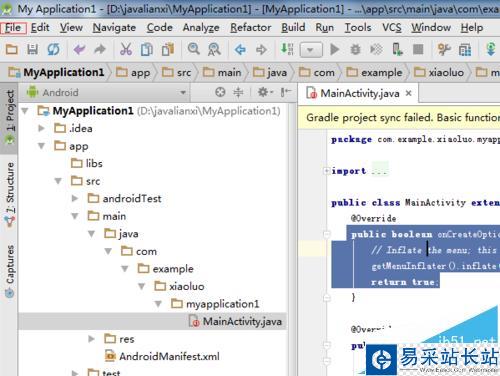Click the Debug bug icon
Screen dimensions: 500x376
(x=355, y=50)
